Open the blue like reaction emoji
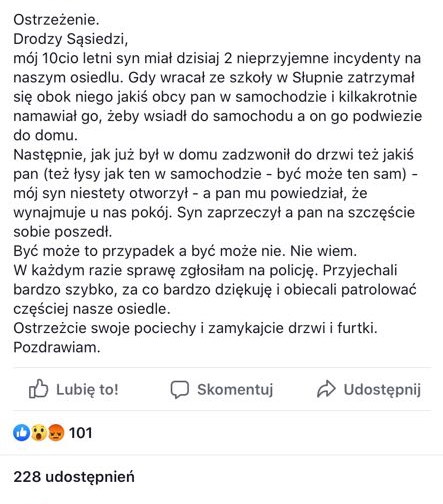This screenshot has width=443, height=504. [x=22, y=433]
